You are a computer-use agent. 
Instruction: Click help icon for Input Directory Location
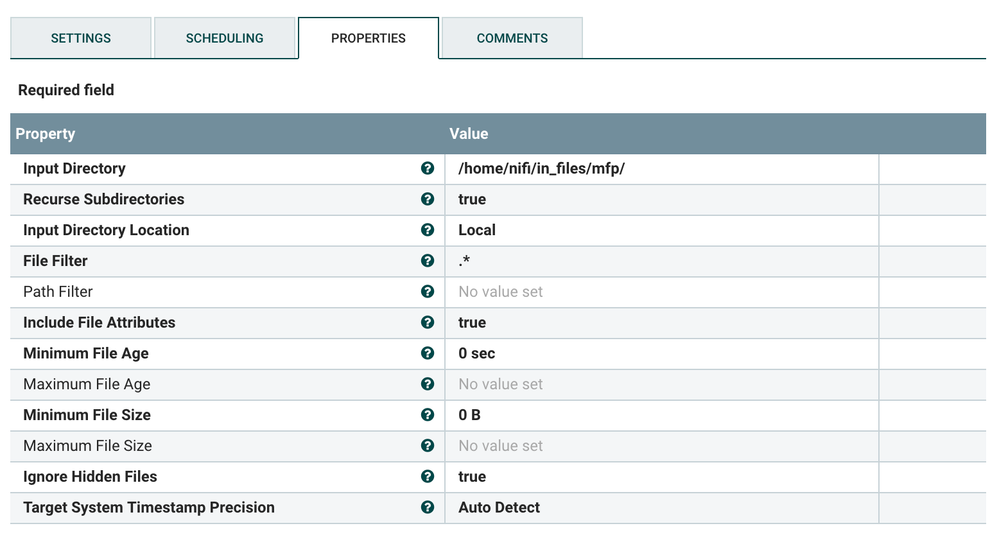coord(428,230)
